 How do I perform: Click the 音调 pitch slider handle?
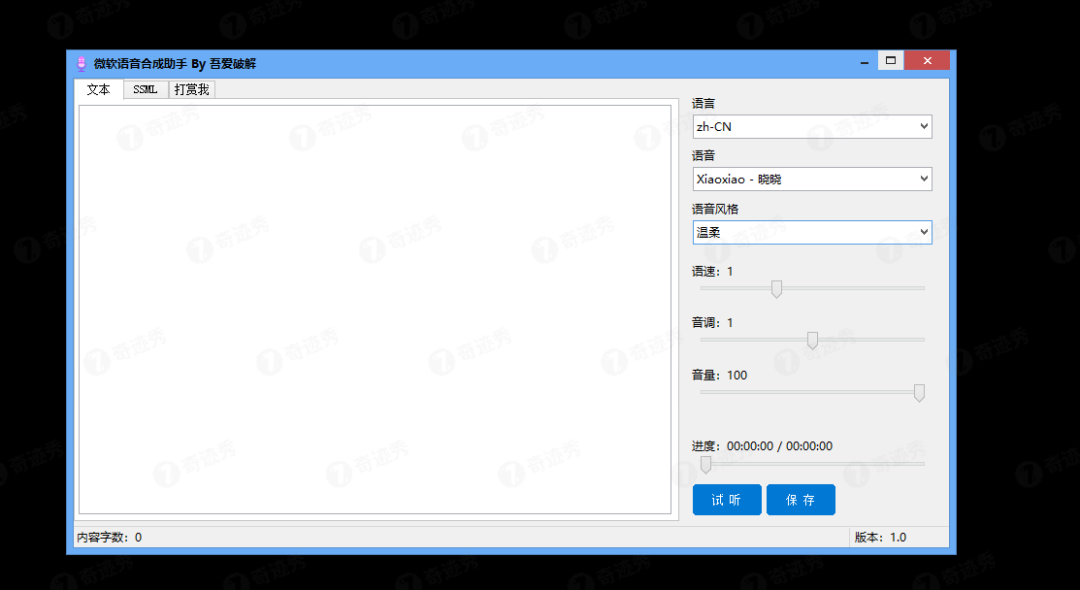click(x=812, y=340)
